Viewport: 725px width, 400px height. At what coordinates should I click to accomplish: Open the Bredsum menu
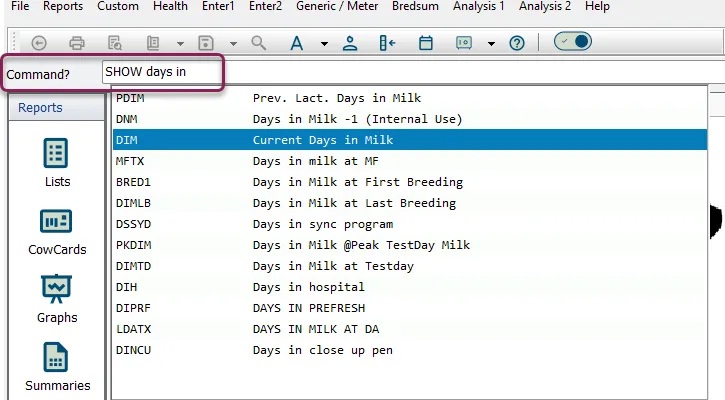click(415, 6)
